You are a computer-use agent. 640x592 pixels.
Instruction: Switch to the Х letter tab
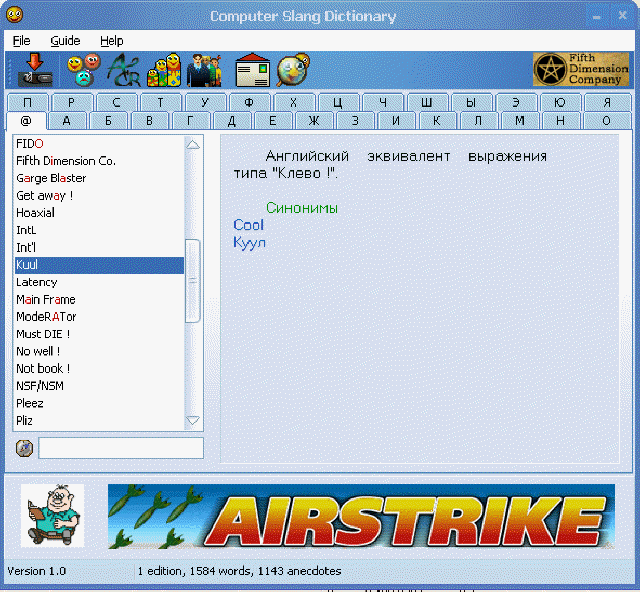coord(294,102)
